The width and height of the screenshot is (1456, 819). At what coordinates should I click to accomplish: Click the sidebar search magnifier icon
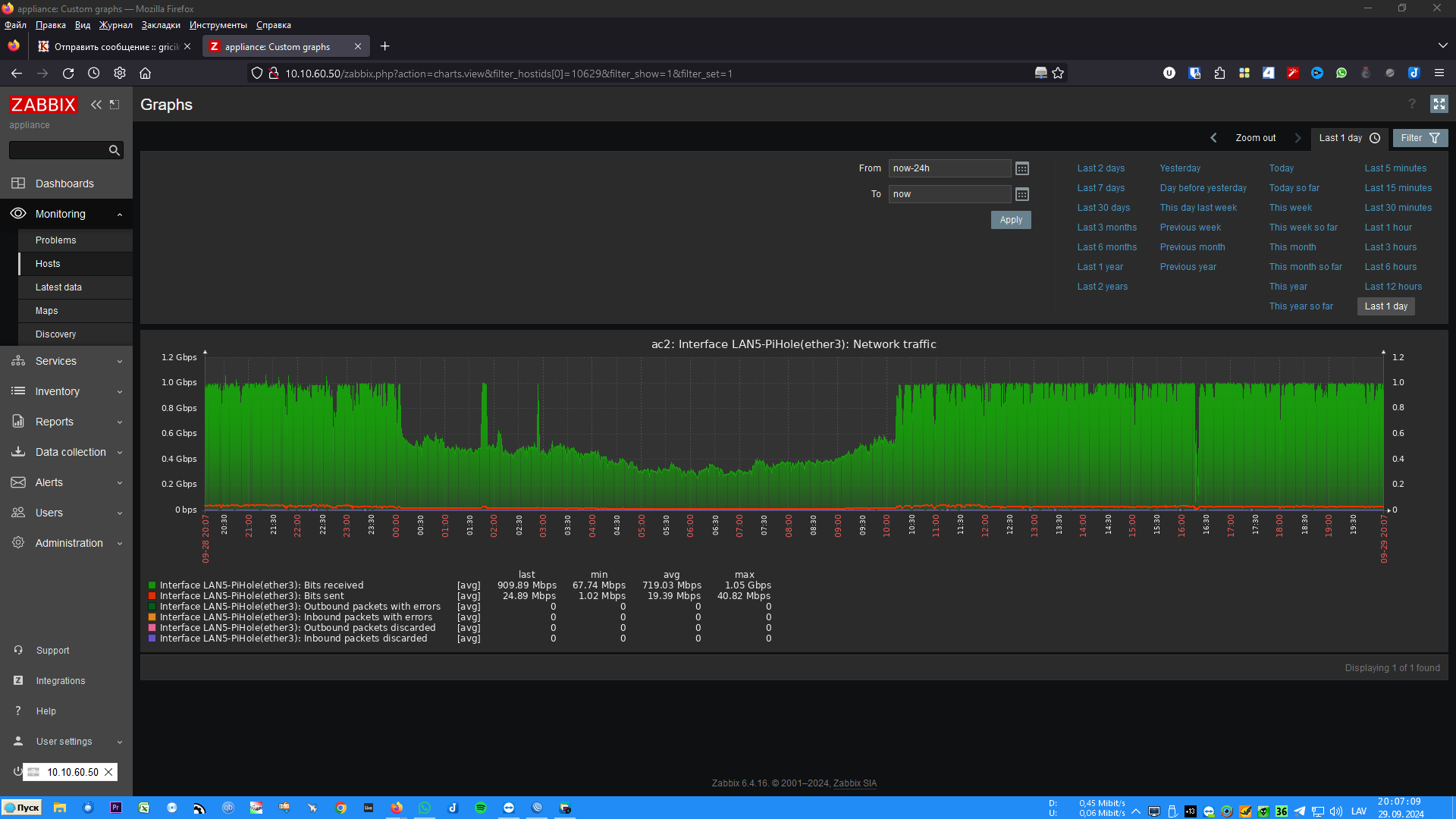114,150
